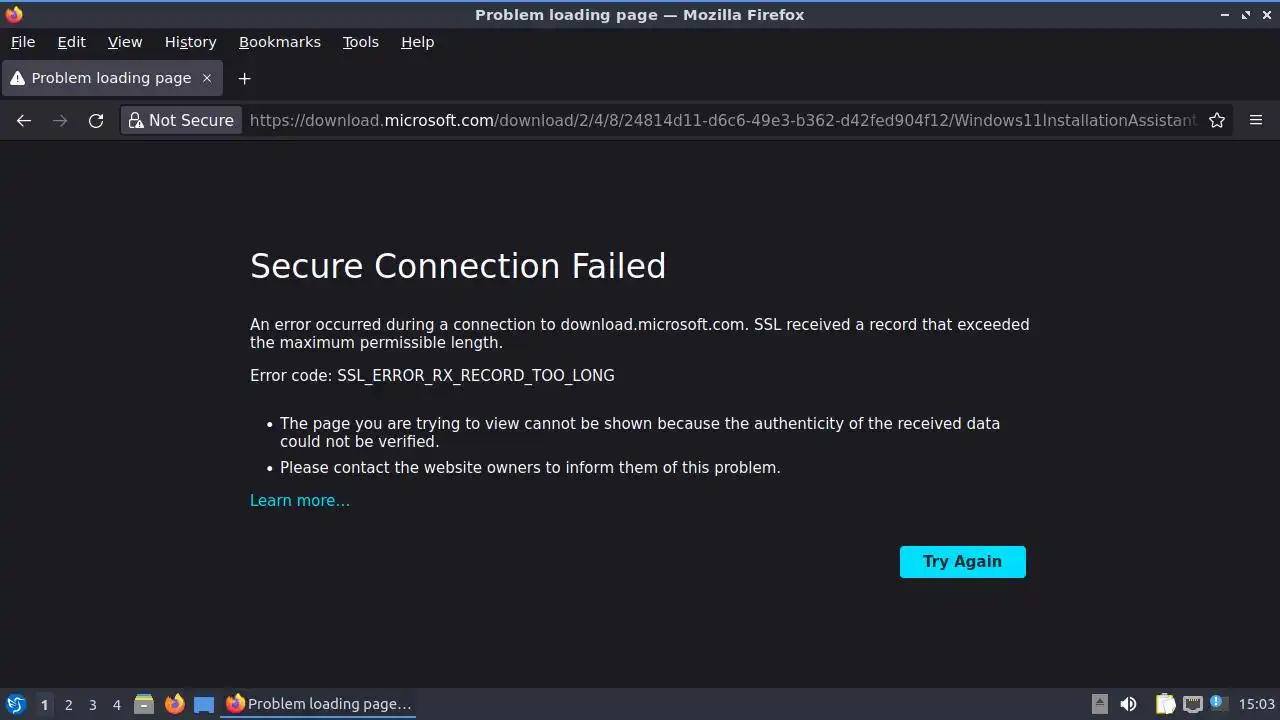The height and width of the screenshot is (720, 1280).
Task: Launch Firefox from the taskbar quick launcher
Action: (x=174, y=704)
